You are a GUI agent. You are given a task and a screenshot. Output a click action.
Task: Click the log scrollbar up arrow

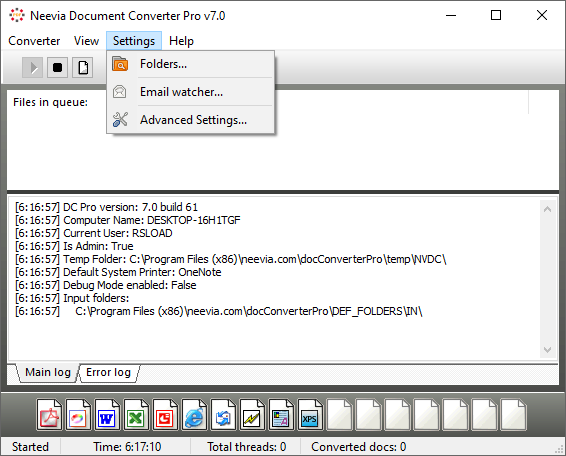548,209
